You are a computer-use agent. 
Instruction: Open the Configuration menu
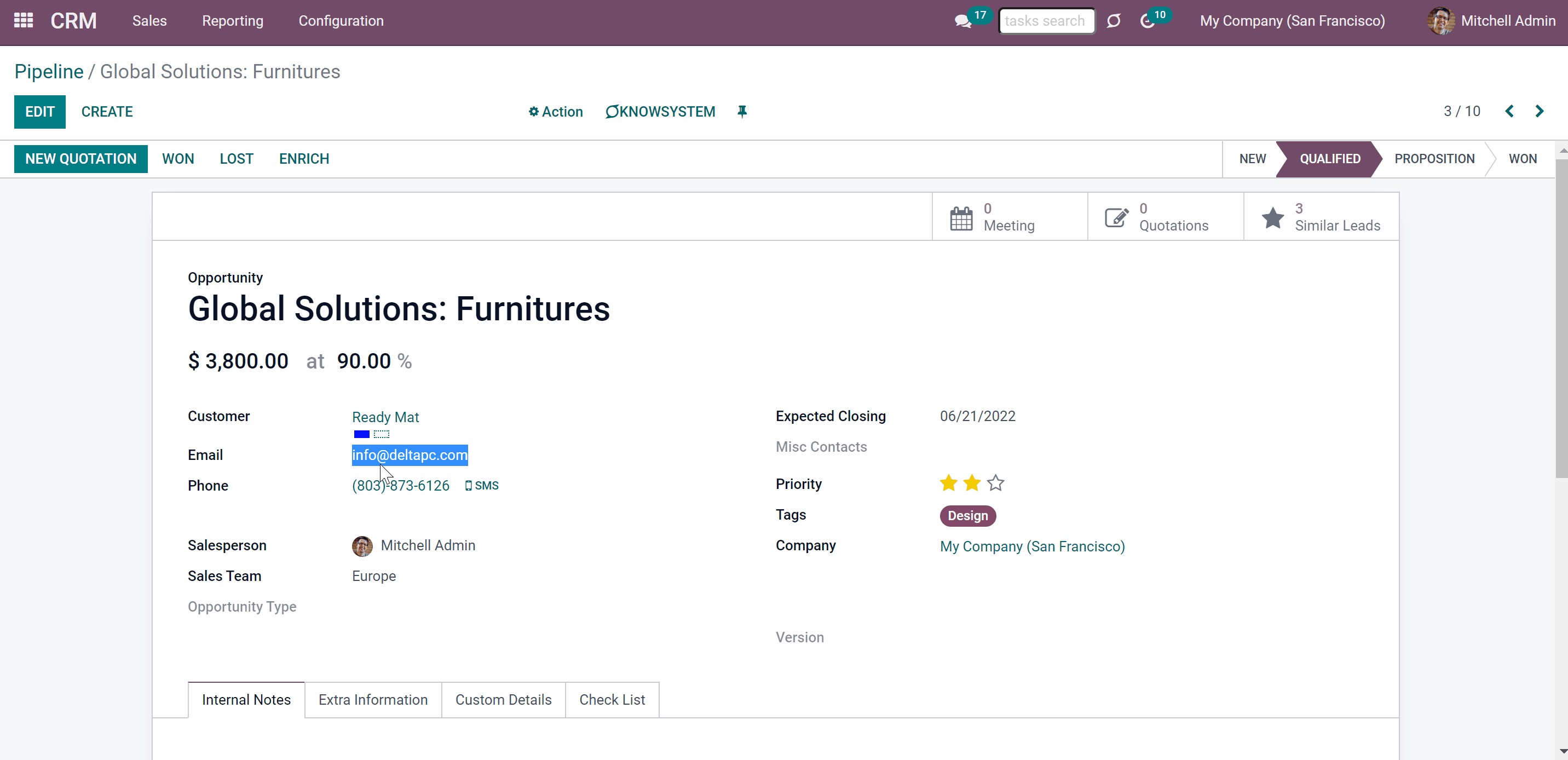[341, 21]
